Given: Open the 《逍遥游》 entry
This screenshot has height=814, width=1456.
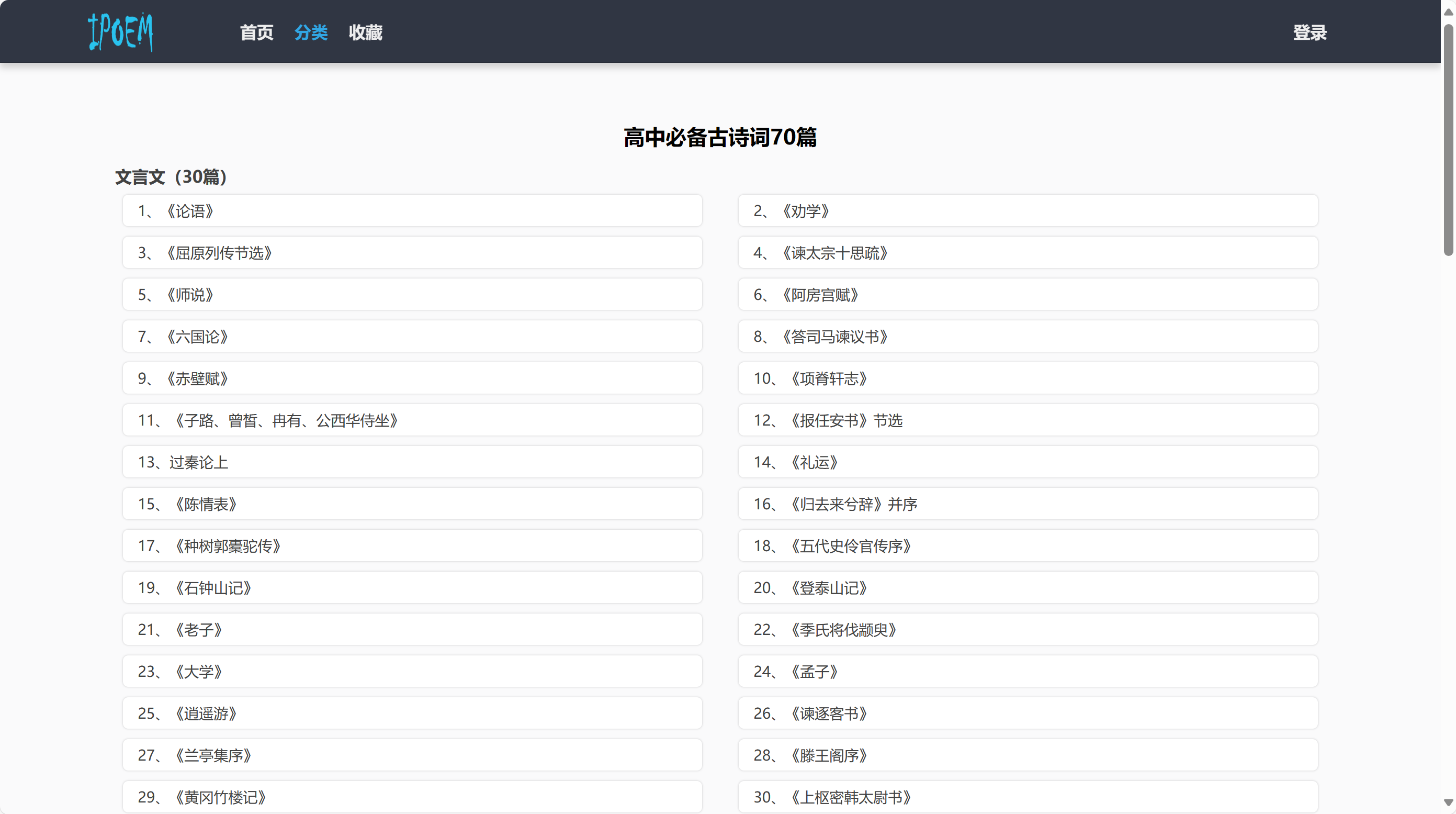Looking at the screenshot, I should (x=411, y=713).
